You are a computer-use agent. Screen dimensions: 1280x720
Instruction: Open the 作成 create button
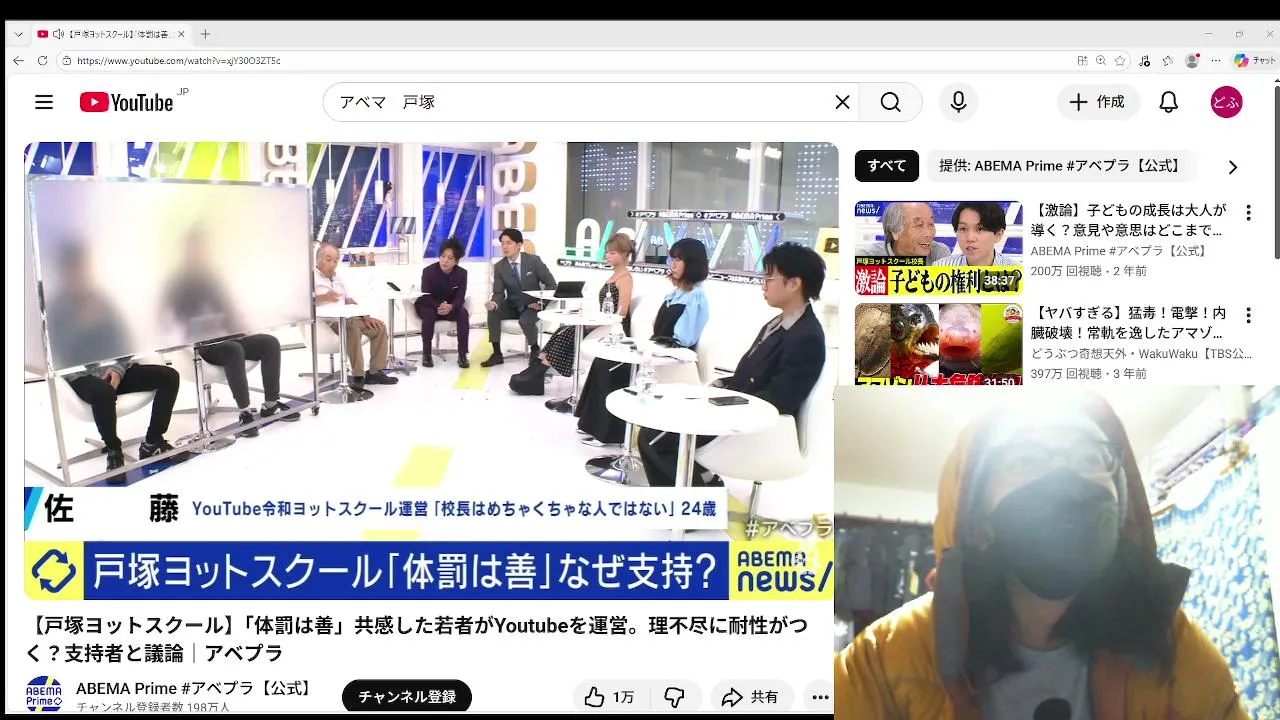(x=1097, y=102)
